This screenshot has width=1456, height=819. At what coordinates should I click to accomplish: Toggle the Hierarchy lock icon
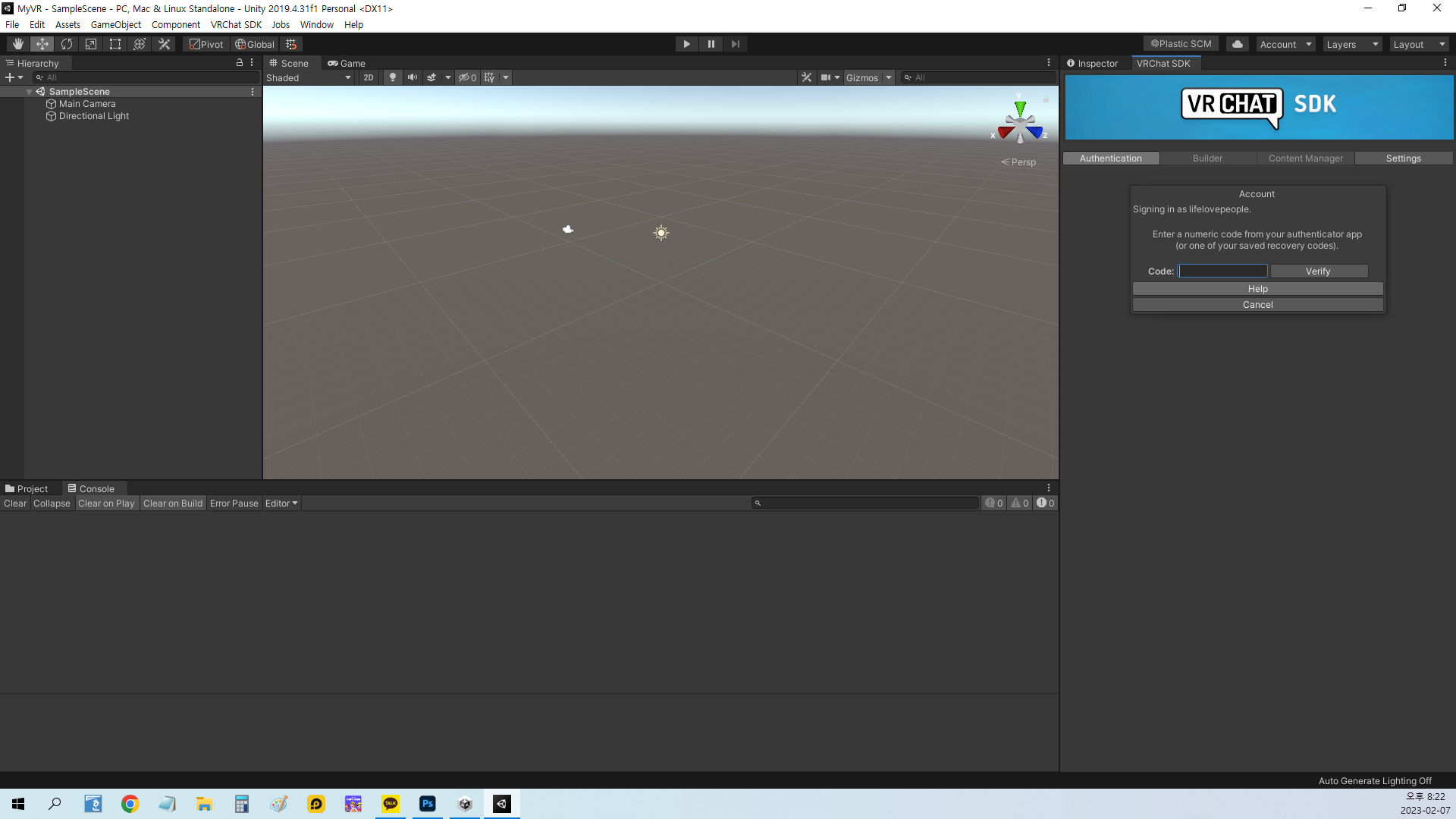point(240,63)
